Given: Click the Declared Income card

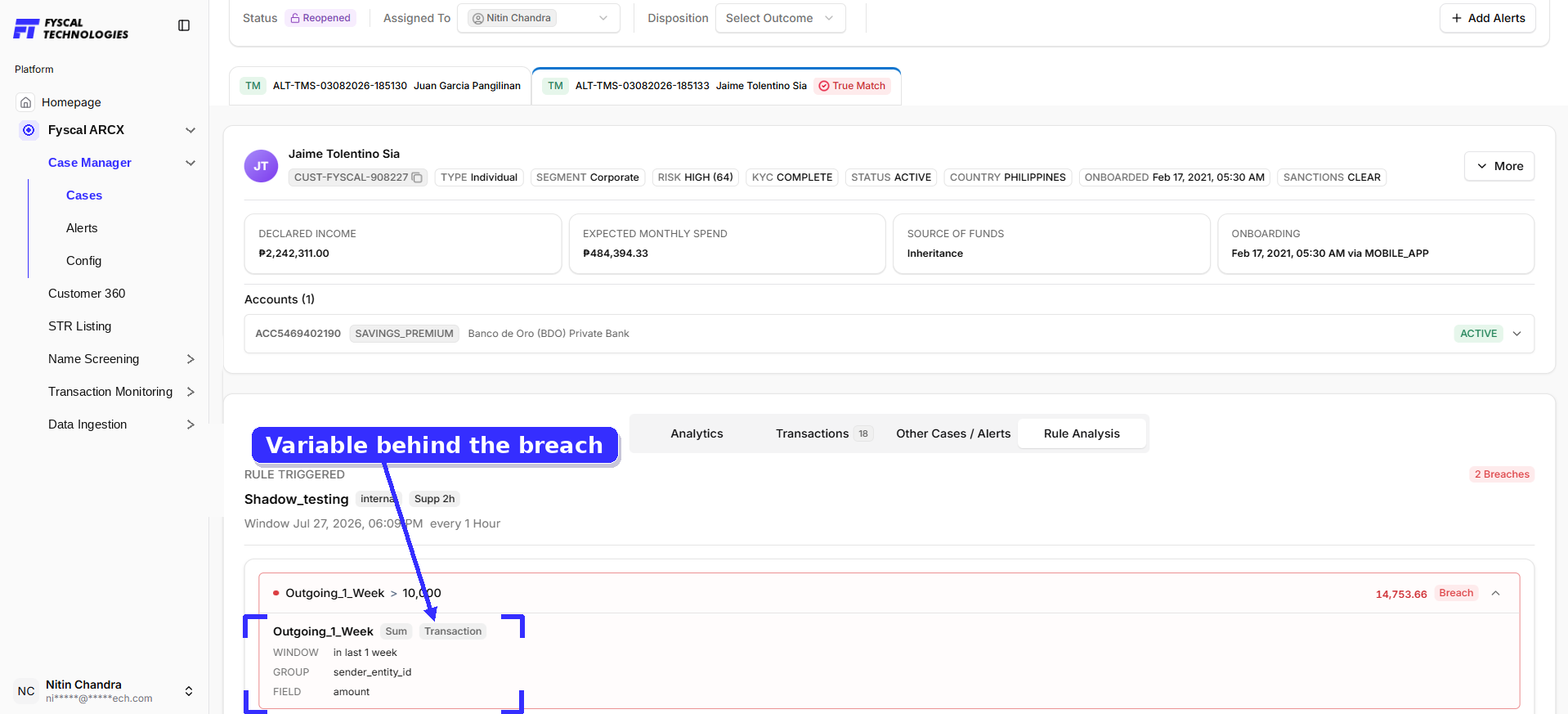Looking at the screenshot, I should (403, 244).
